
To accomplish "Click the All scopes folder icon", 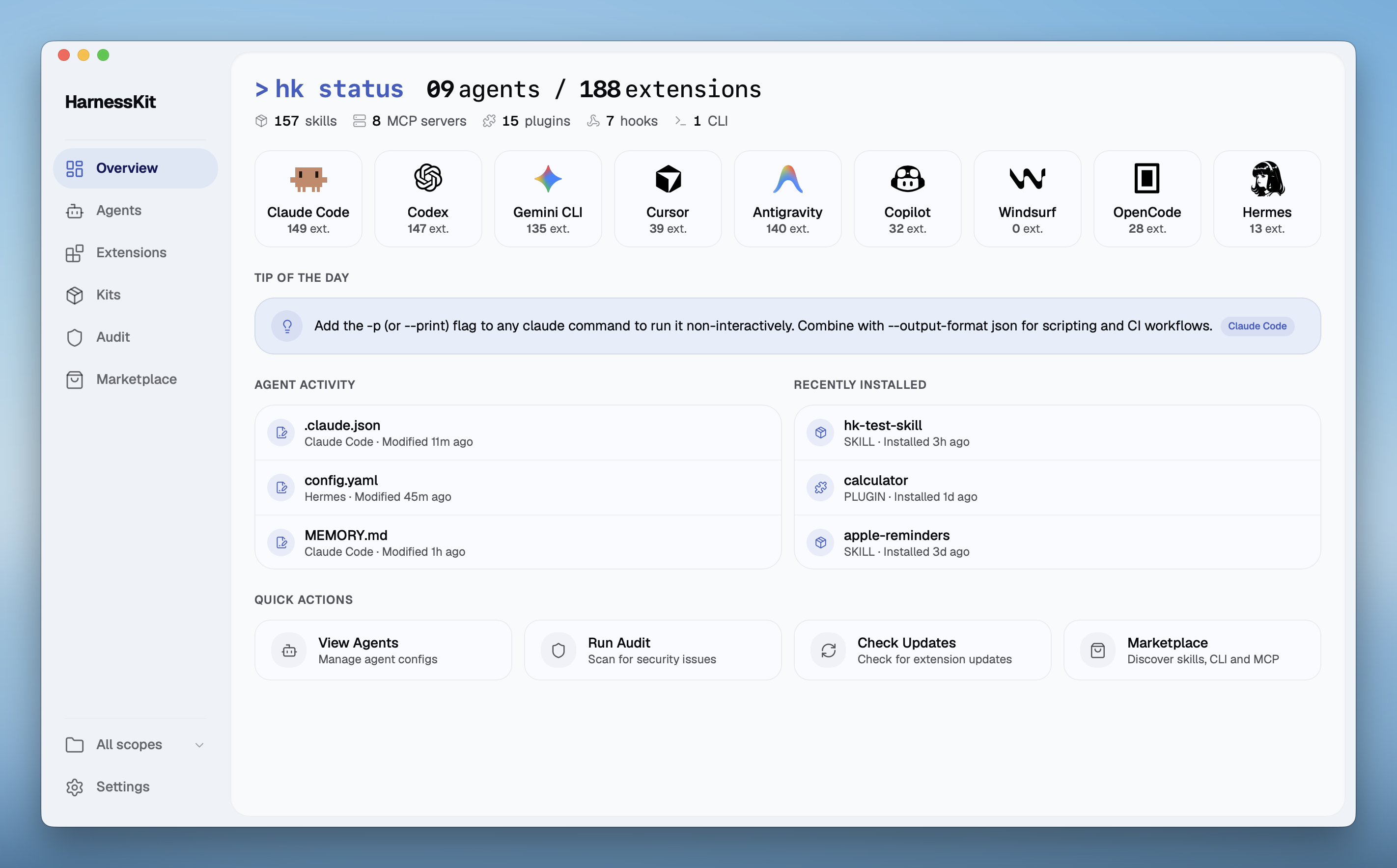I will [75, 745].
